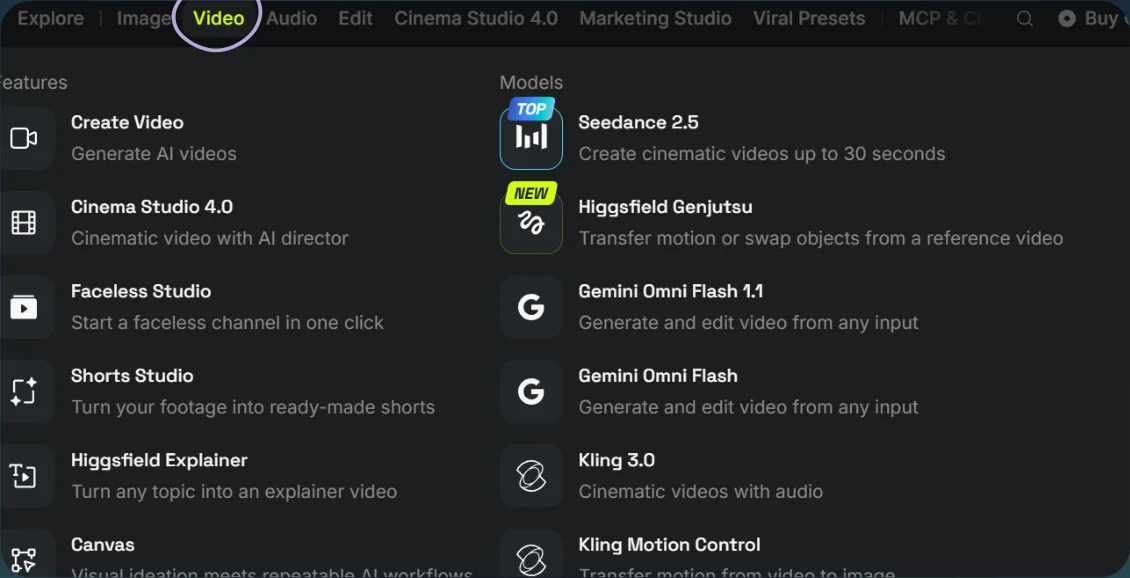This screenshot has width=1130, height=578.
Task: Click the Shorts Studio sparkle icon
Action: 24,392
